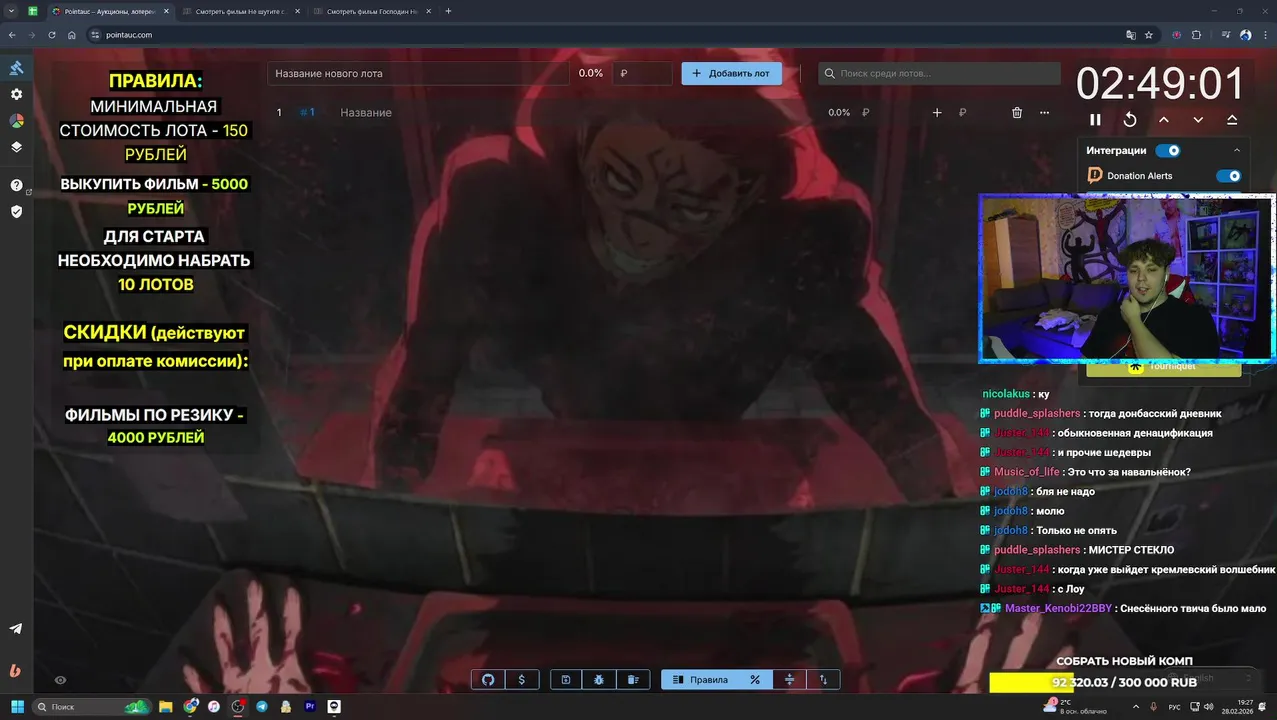Reset the auction timer
The height and width of the screenshot is (720, 1277).
(1130, 119)
